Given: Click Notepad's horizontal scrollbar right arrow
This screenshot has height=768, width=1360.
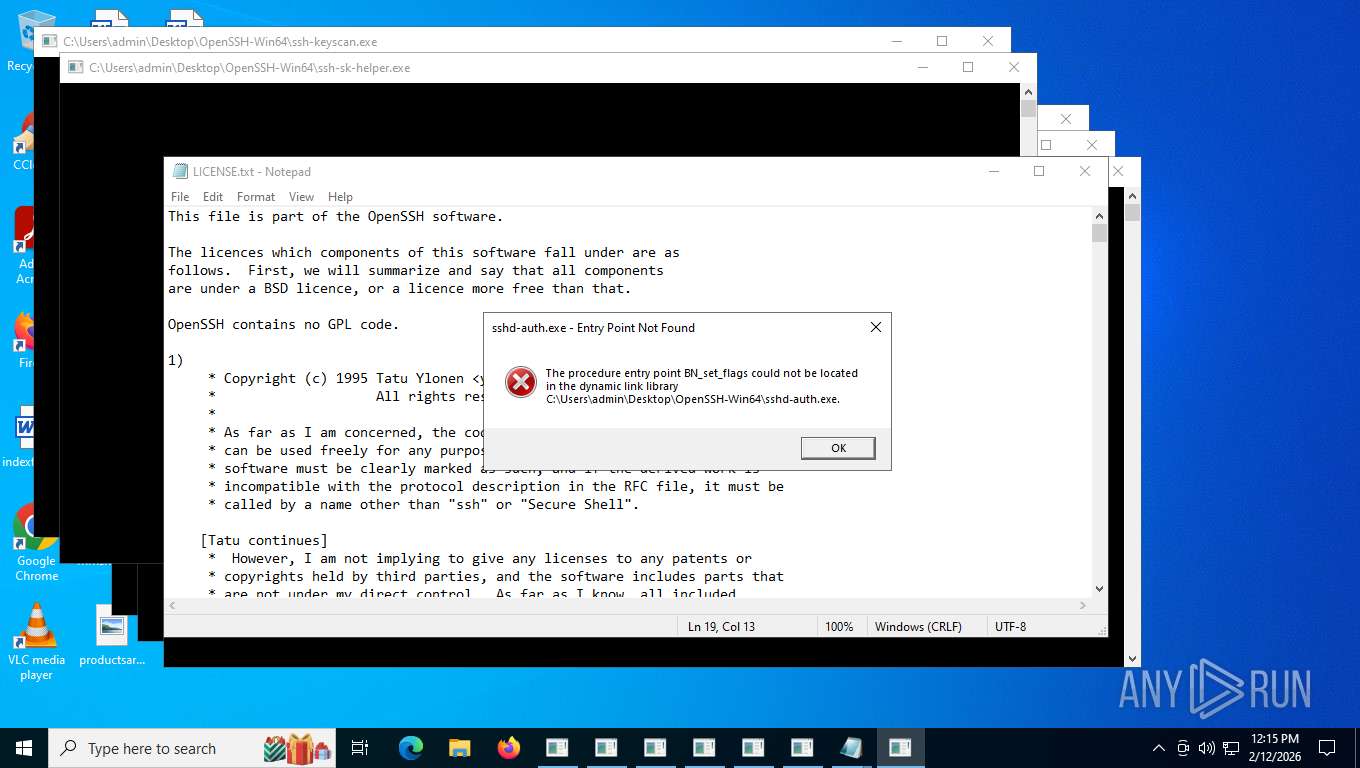Looking at the screenshot, I should coord(1083,605).
